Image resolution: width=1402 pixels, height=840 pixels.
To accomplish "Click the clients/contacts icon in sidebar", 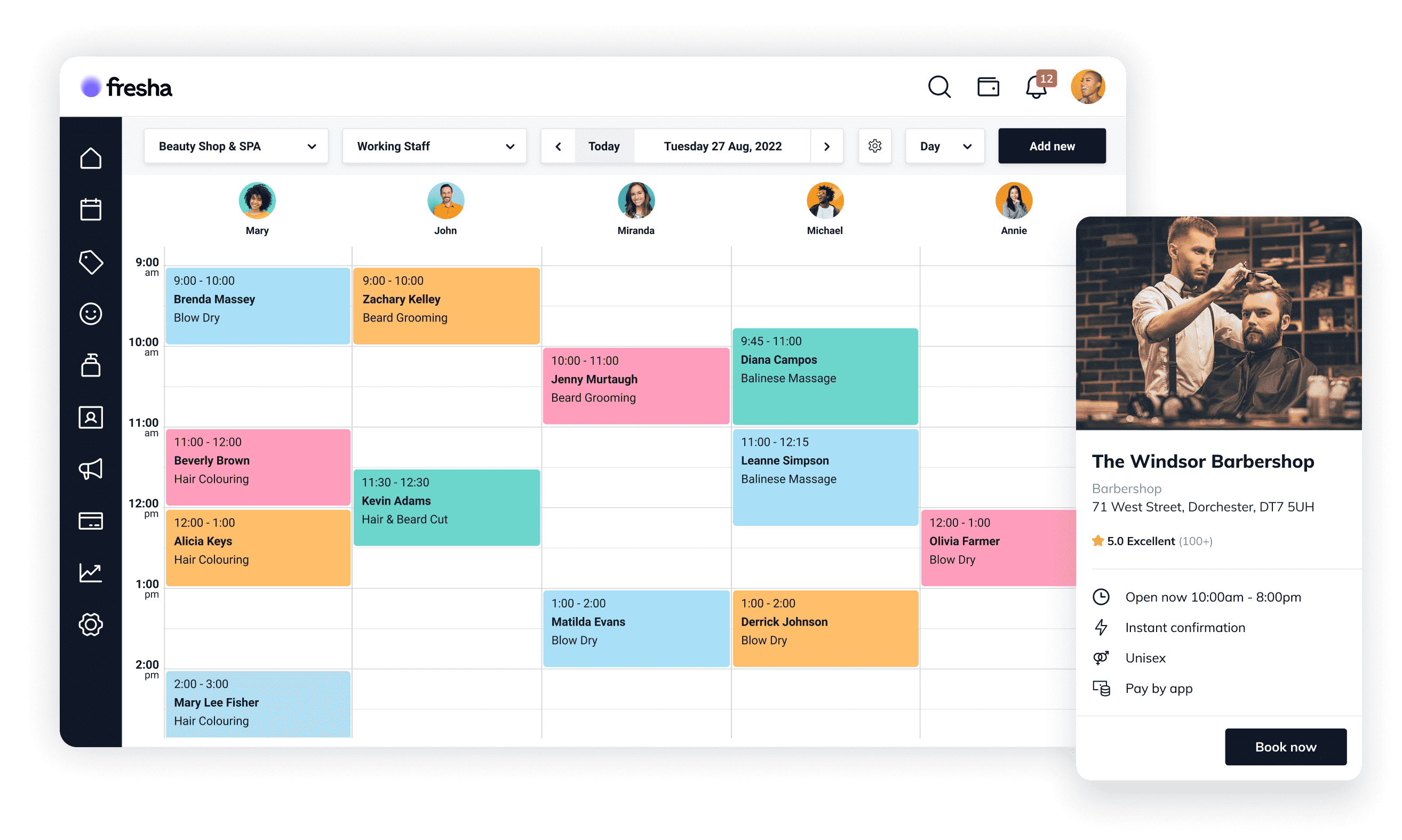I will click(x=90, y=417).
